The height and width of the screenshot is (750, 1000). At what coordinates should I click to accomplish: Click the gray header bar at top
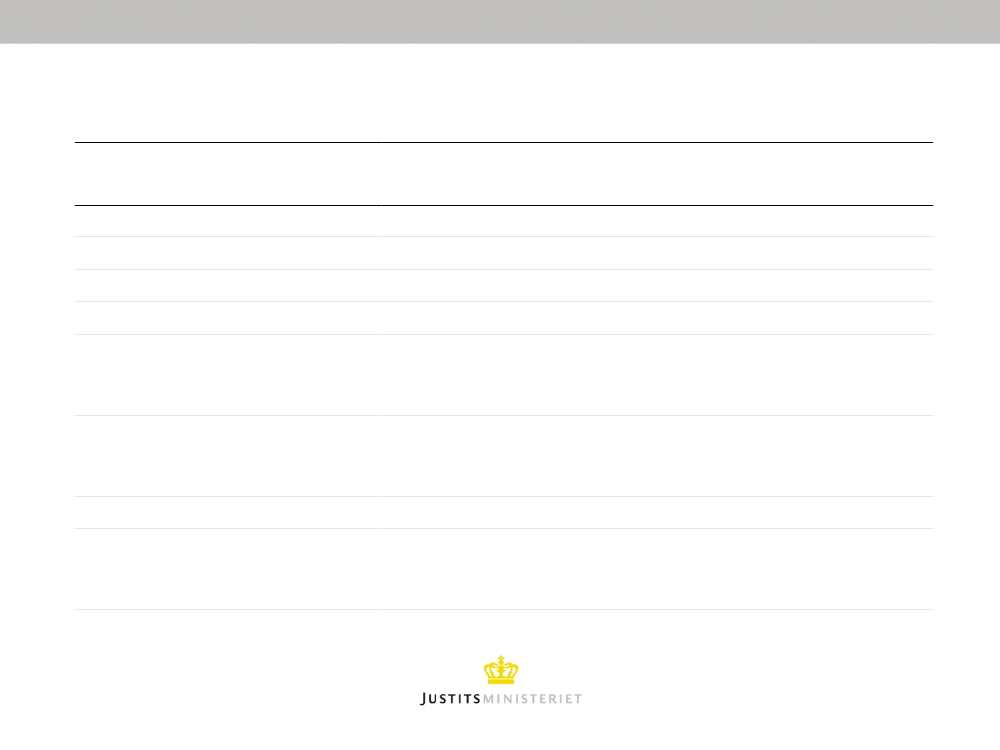point(500,22)
